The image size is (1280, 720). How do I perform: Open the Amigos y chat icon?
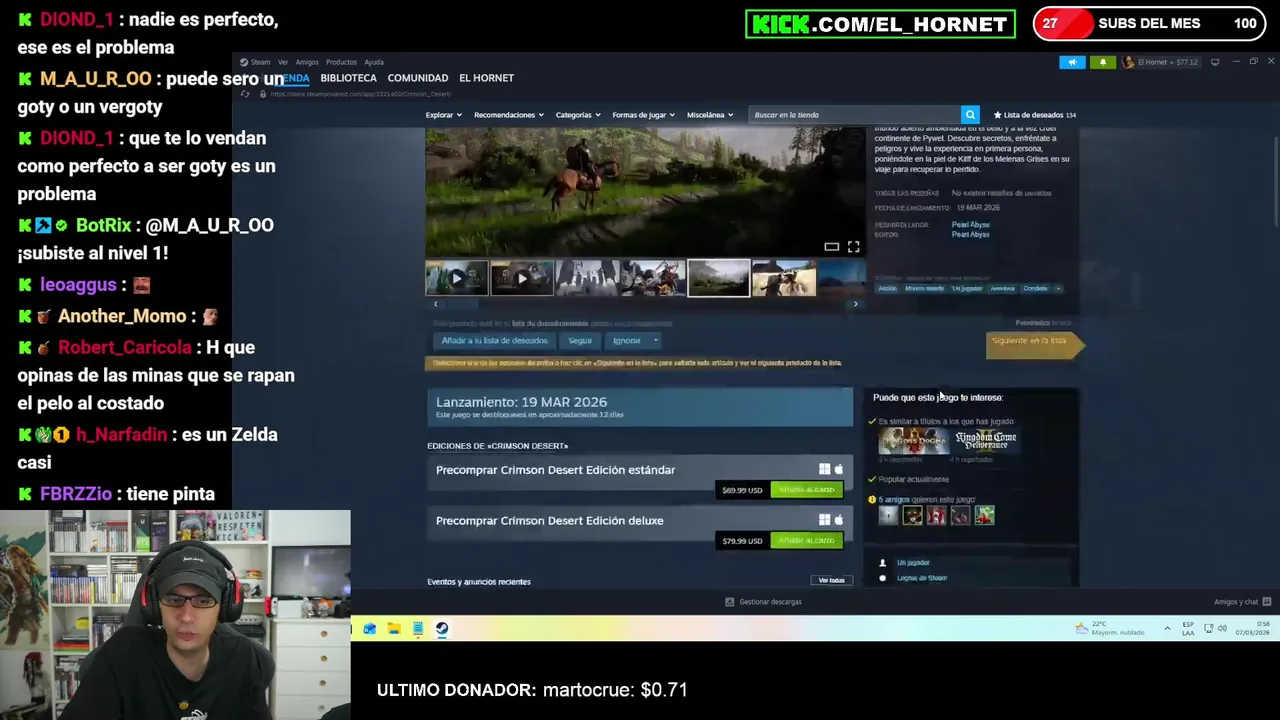[1266, 602]
